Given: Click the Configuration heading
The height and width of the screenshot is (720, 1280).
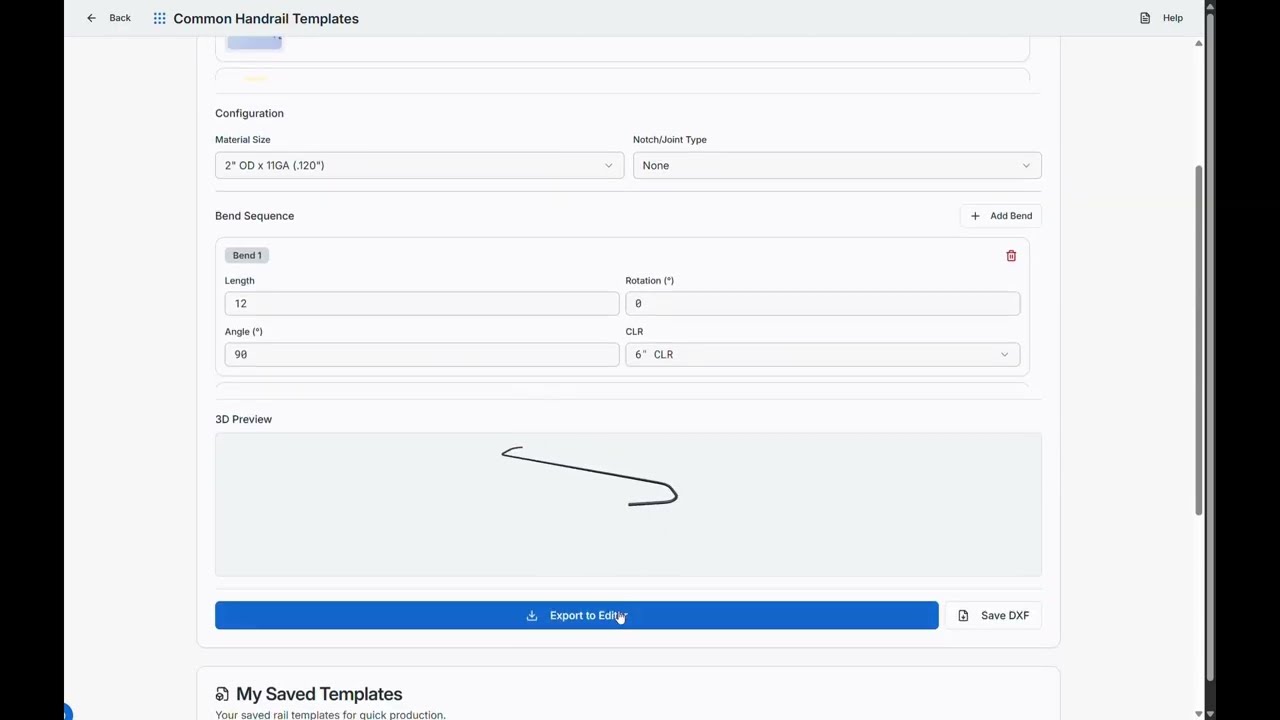Looking at the screenshot, I should pyautogui.click(x=249, y=113).
